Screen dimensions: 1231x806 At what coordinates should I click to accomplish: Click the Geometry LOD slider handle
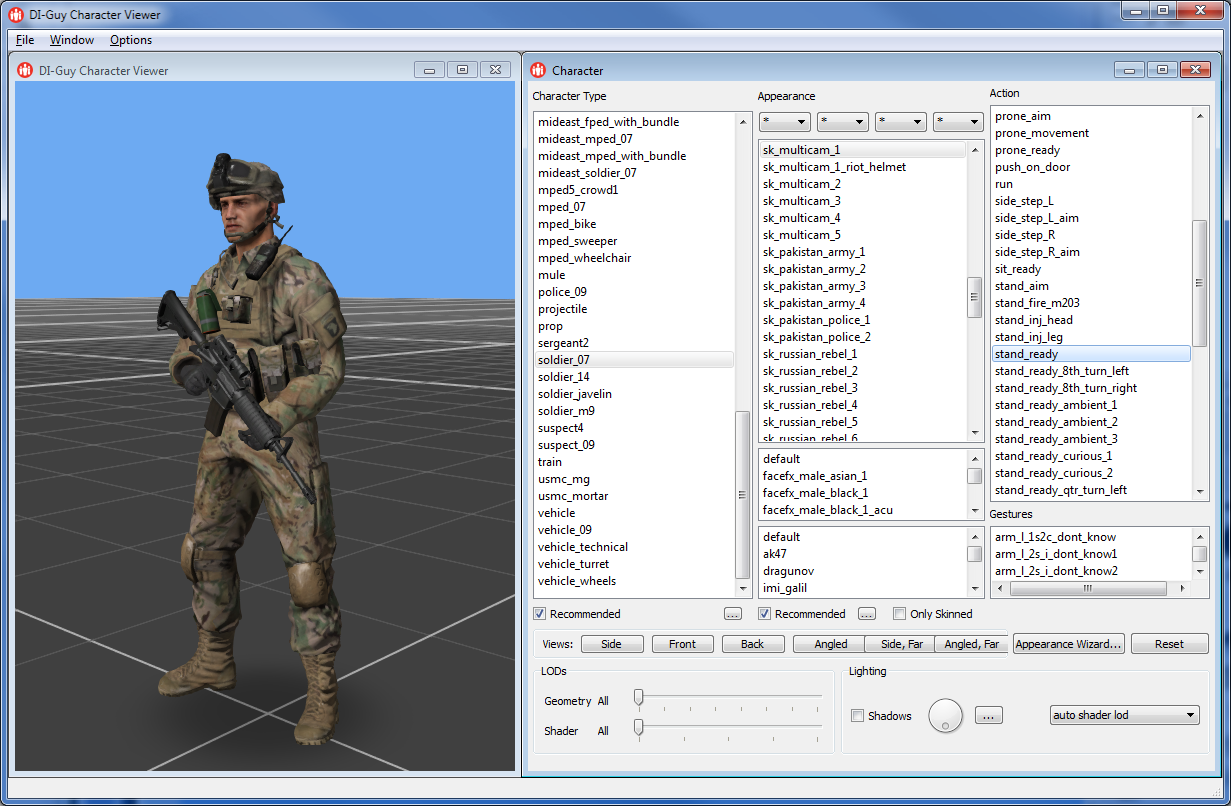point(638,698)
